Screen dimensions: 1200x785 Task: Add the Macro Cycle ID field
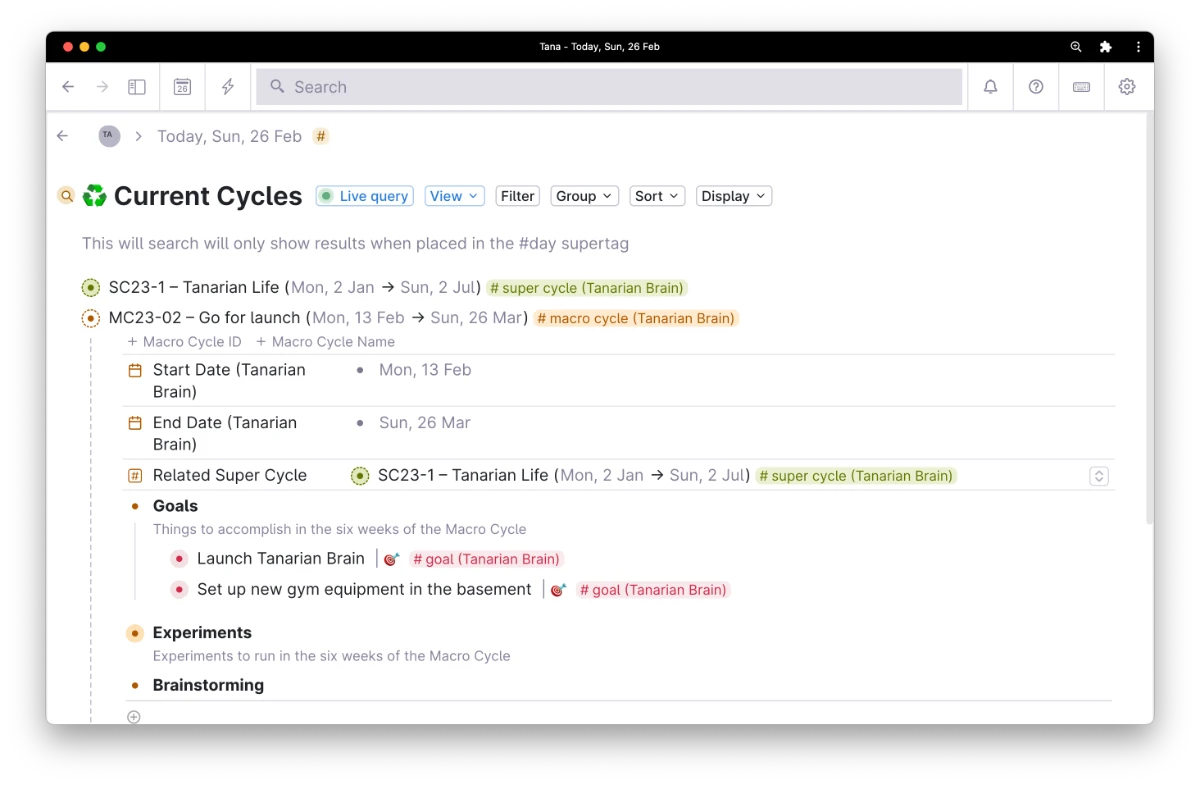click(x=185, y=341)
